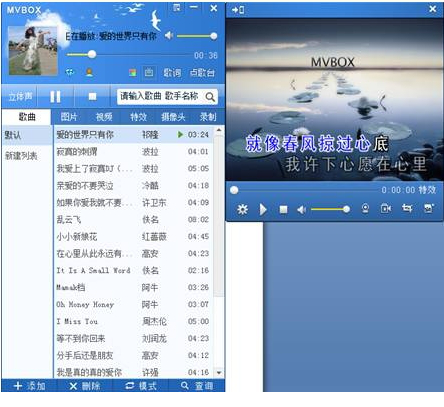
Task: Select song It Is A Small Word
Action: click(x=133, y=270)
